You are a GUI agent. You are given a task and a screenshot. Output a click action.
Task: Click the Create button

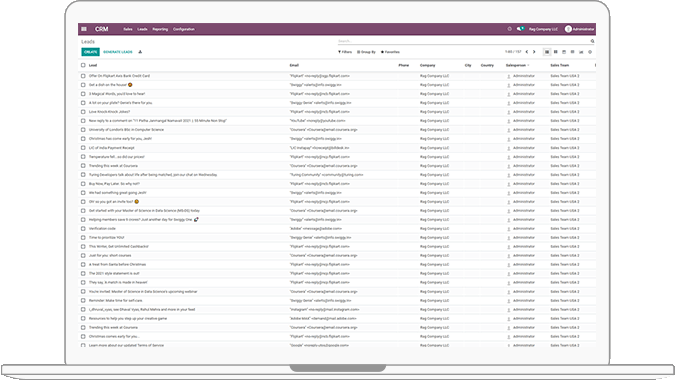[90, 52]
